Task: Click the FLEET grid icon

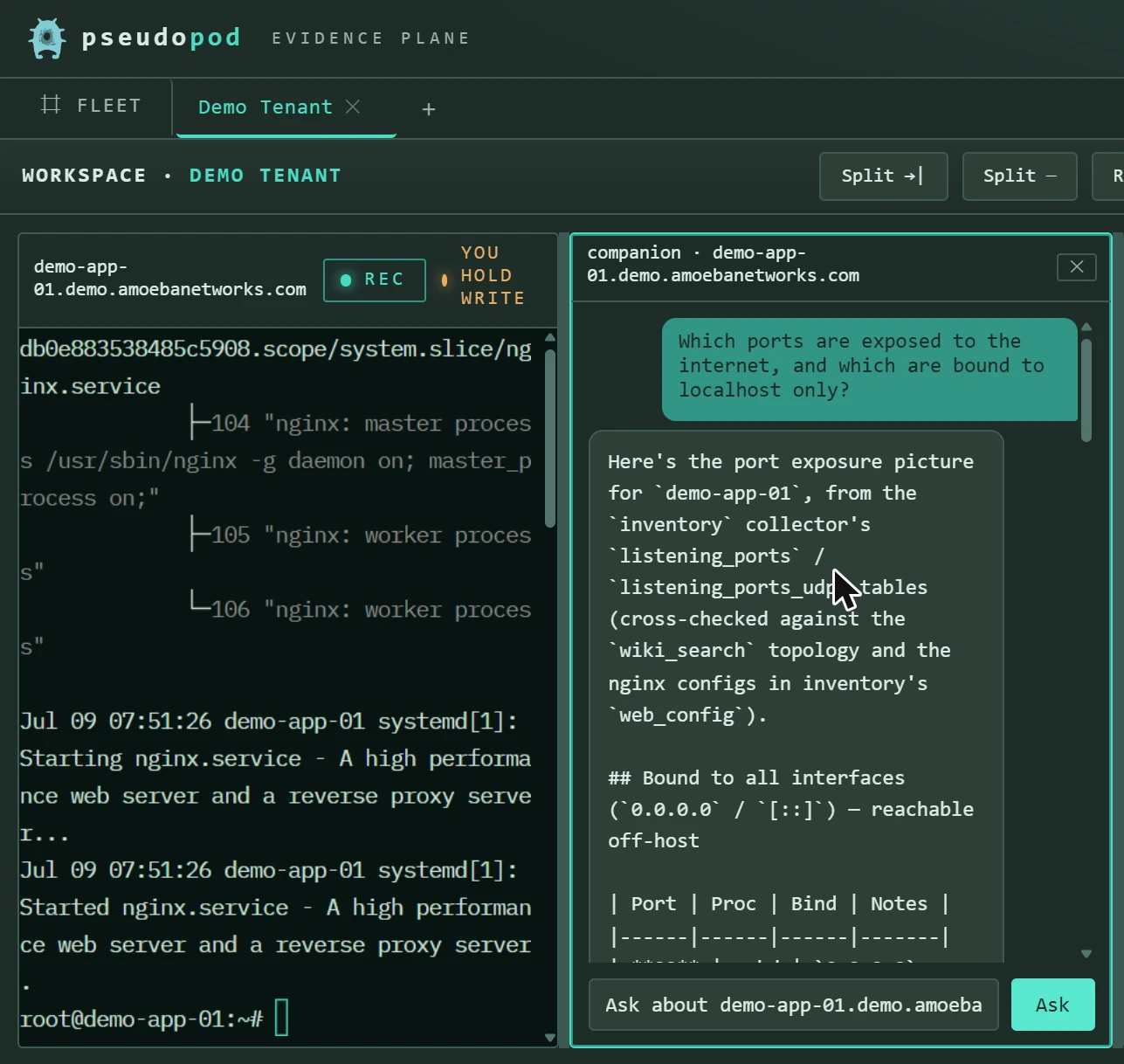Action: 51,105
